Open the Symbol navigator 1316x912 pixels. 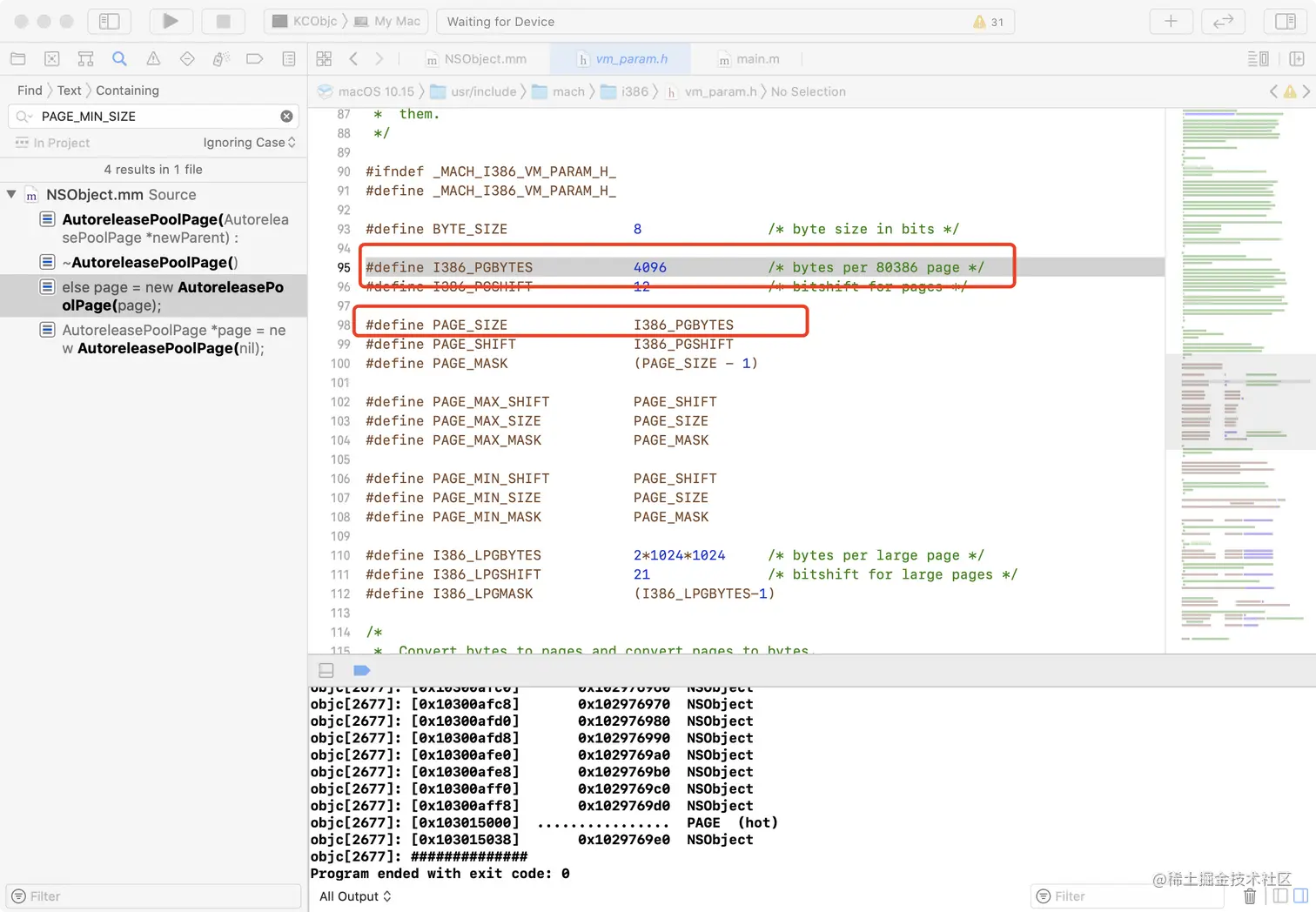click(x=85, y=59)
